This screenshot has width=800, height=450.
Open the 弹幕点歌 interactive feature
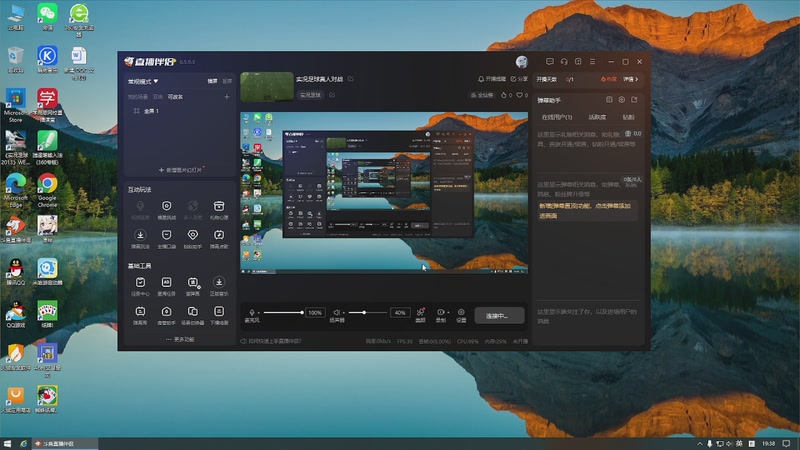pyautogui.click(x=219, y=239)
